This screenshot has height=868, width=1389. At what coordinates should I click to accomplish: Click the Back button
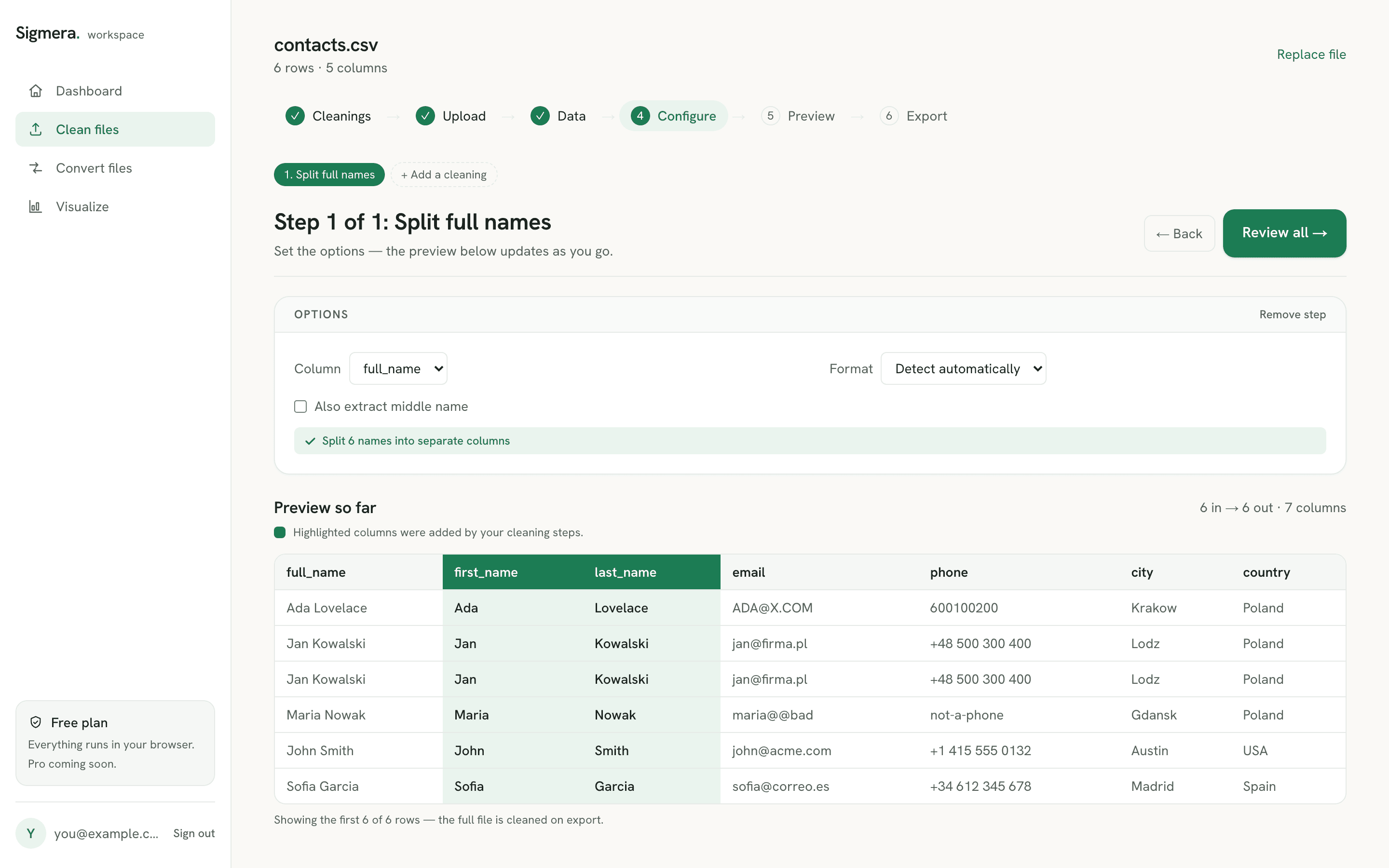tap(1180, 234)
